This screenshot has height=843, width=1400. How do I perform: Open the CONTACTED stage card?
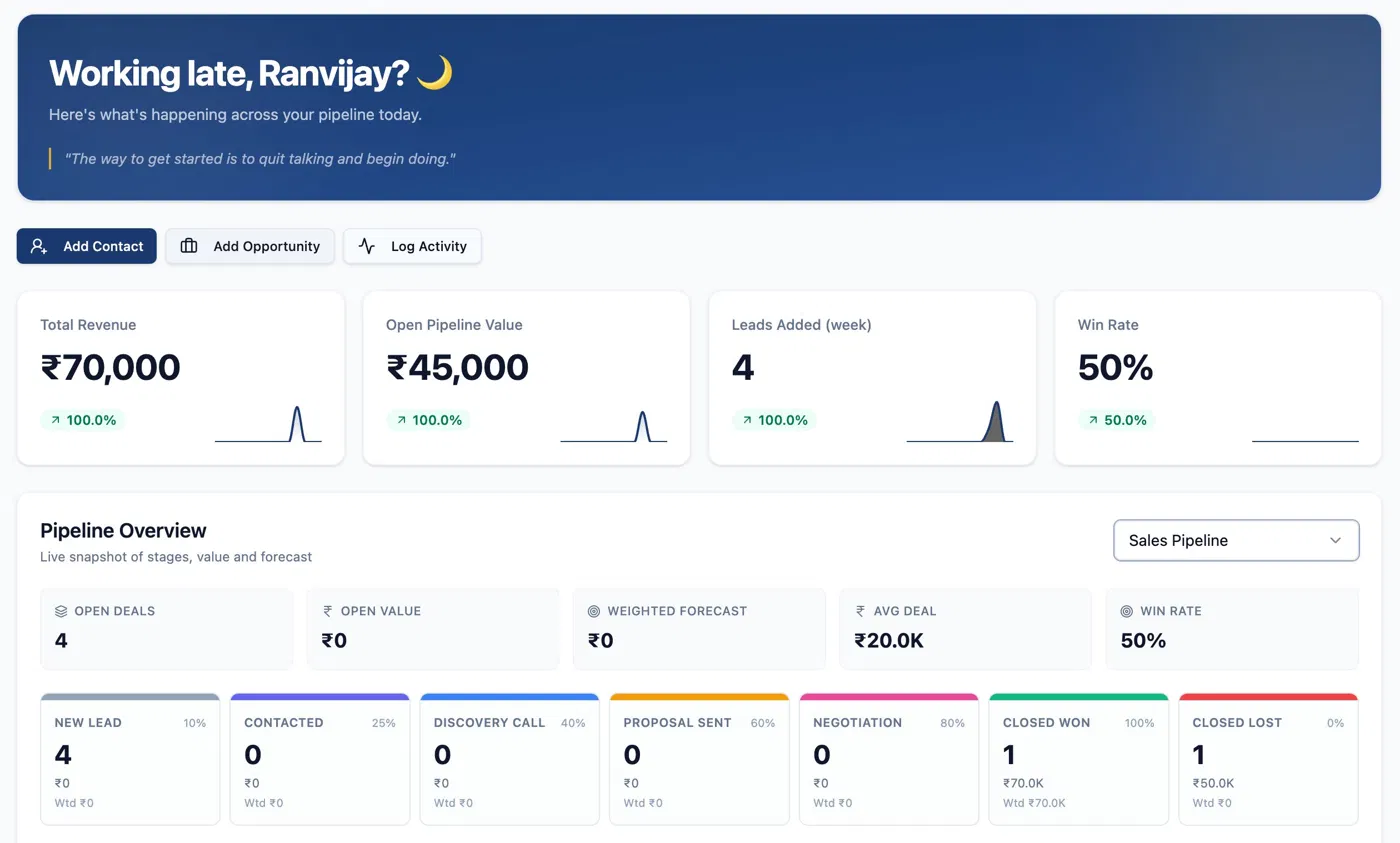pos(320,759)
